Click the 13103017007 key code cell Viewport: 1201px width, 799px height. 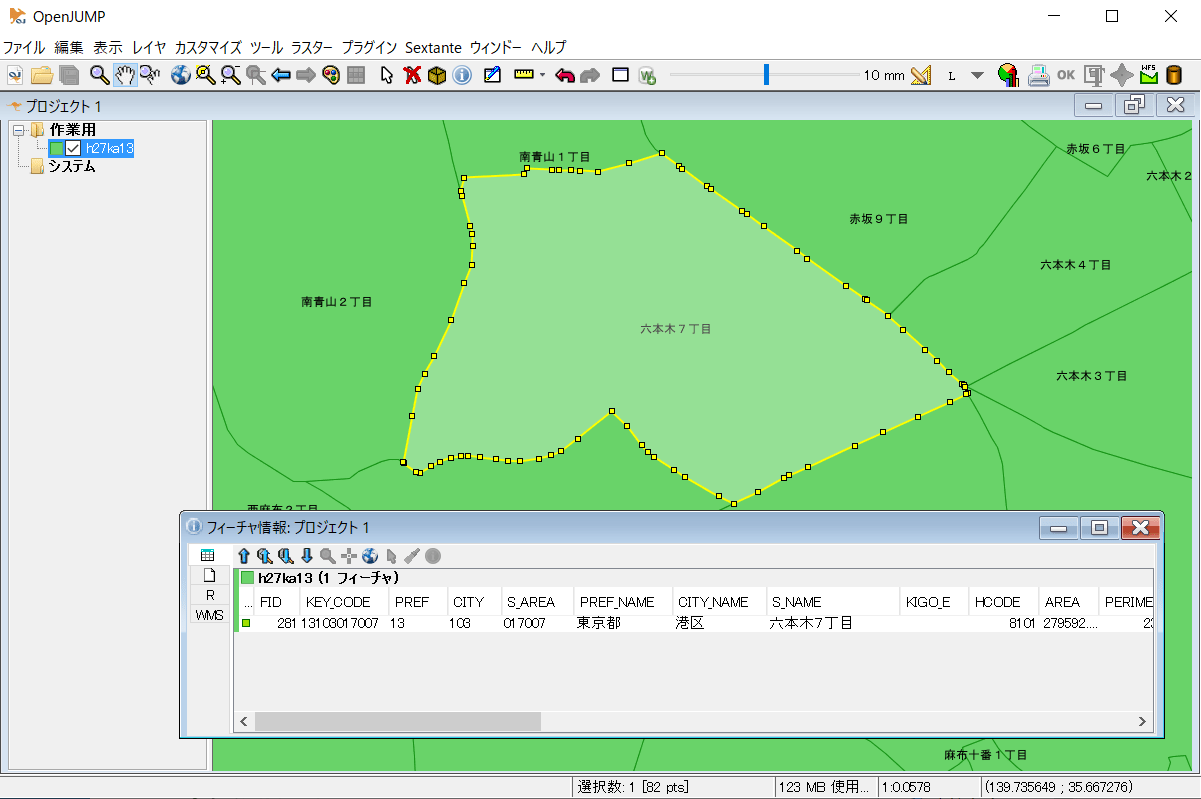343,623
